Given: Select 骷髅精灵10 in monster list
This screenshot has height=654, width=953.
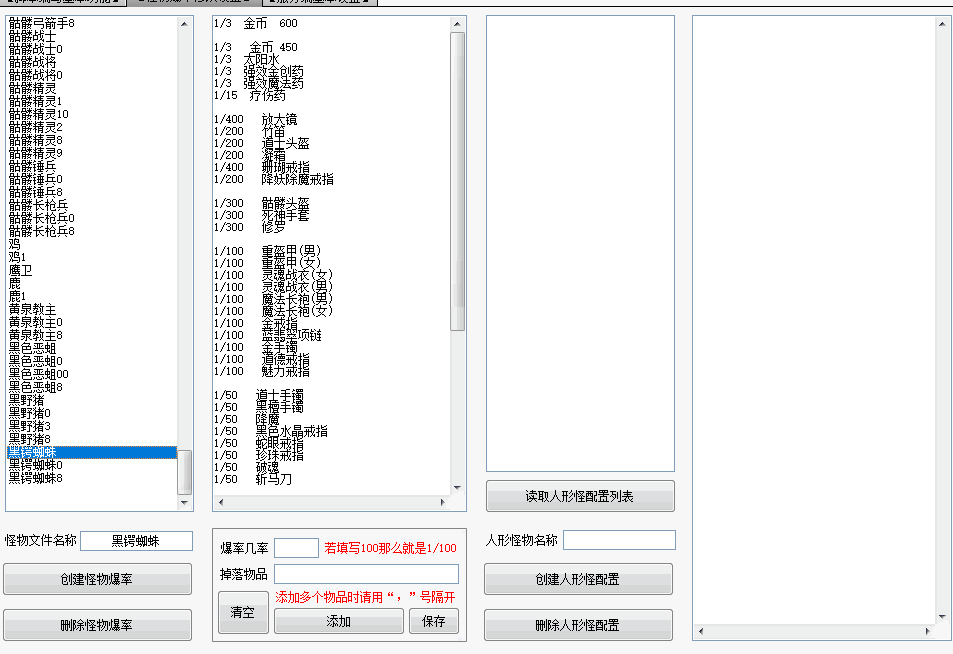Looking at the screenshot, I should [x=38, y=114].
